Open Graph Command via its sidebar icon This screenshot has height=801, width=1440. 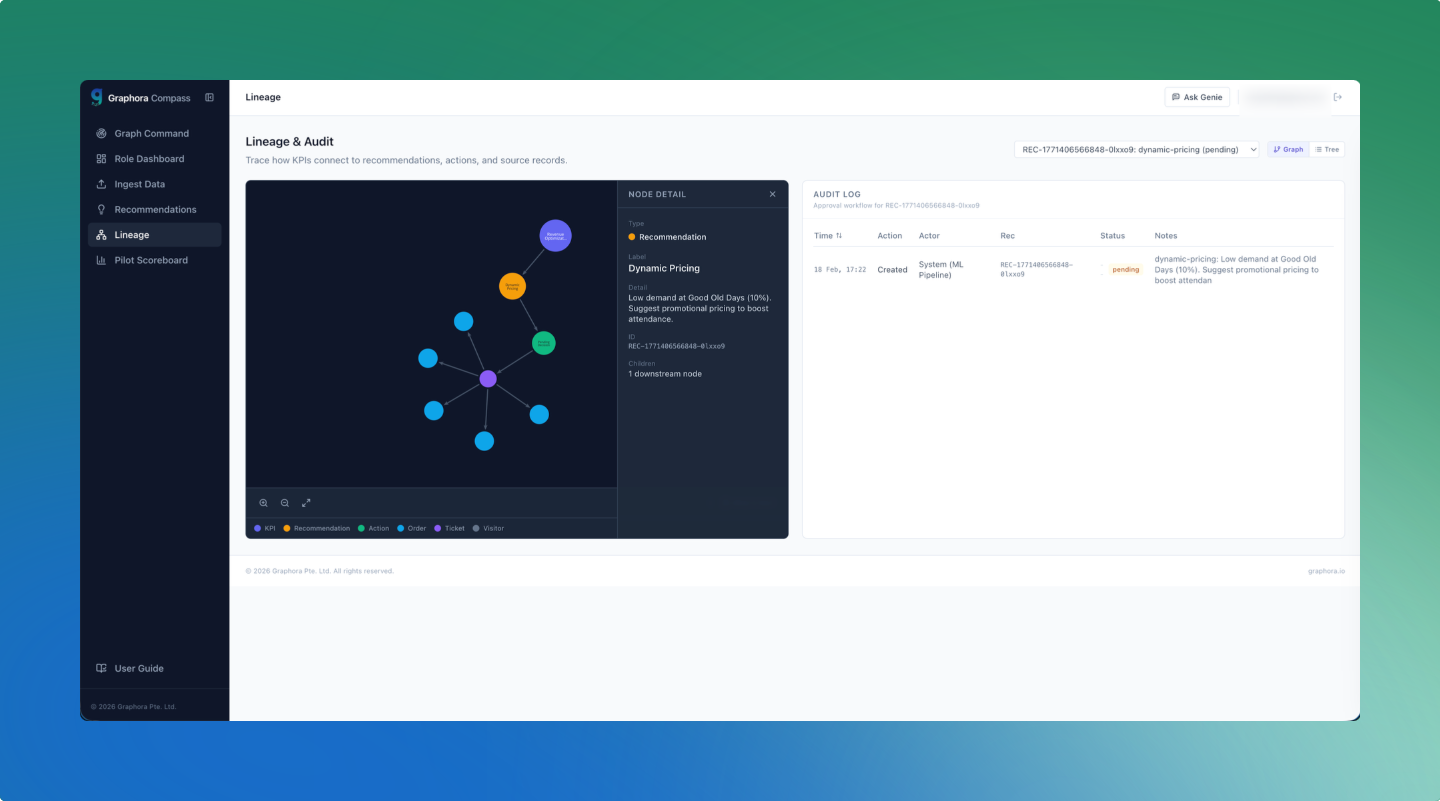[101, 134]
